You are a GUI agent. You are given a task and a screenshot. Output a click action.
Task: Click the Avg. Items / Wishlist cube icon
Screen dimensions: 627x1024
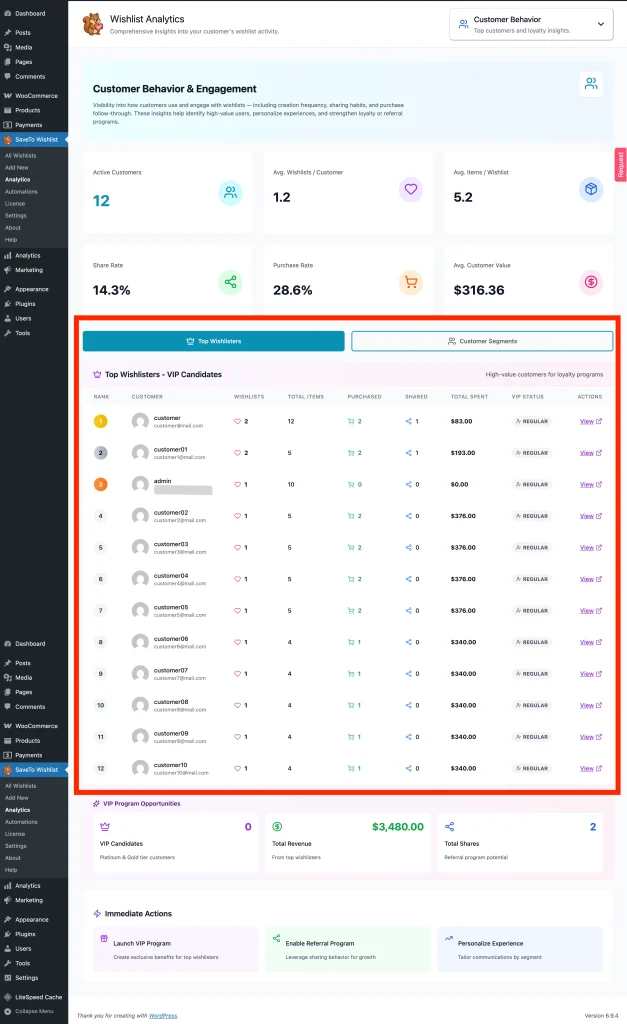pos(591,189)
